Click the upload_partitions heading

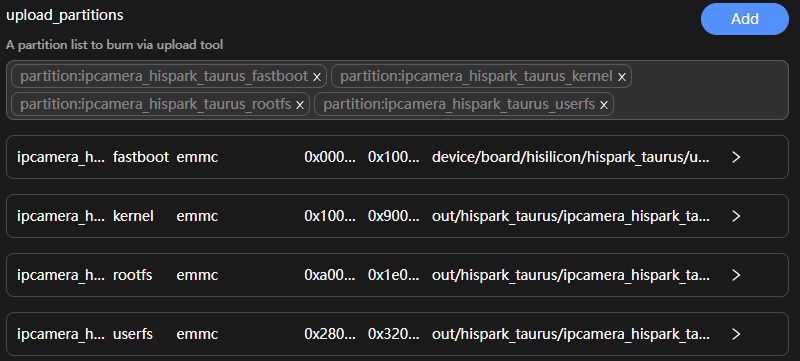point(65,15)
